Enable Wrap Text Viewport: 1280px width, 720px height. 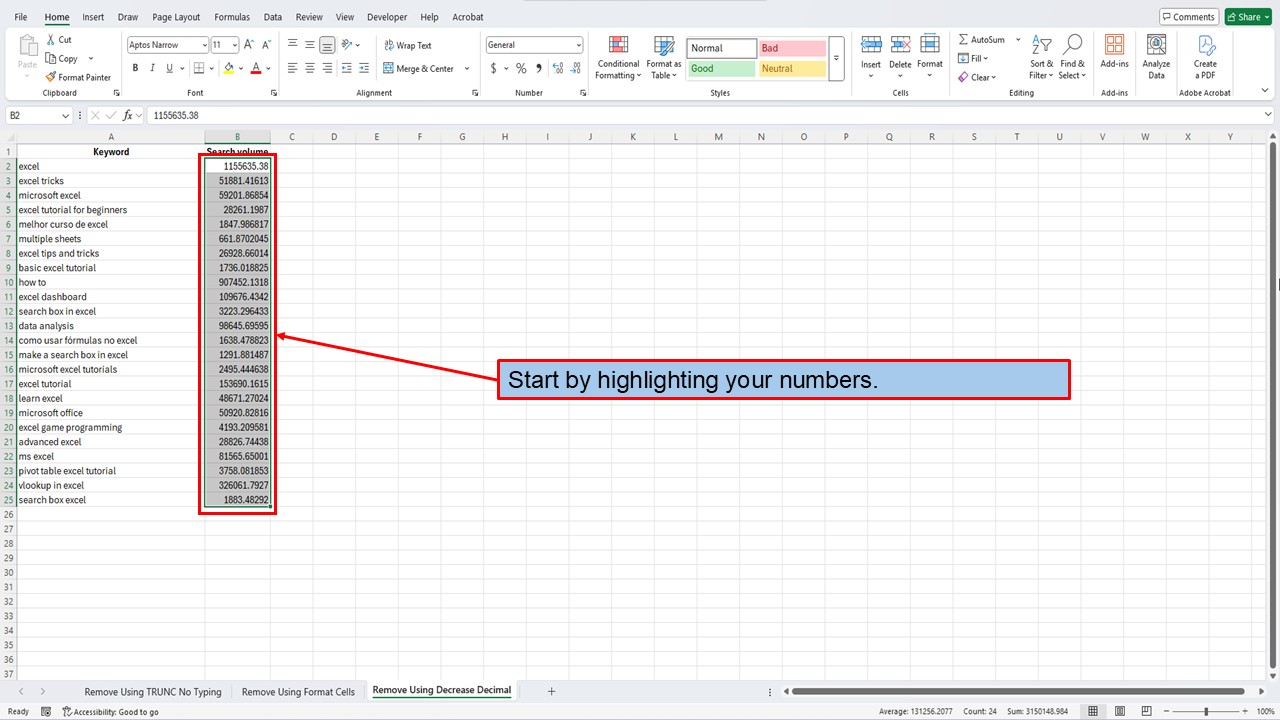406,44
